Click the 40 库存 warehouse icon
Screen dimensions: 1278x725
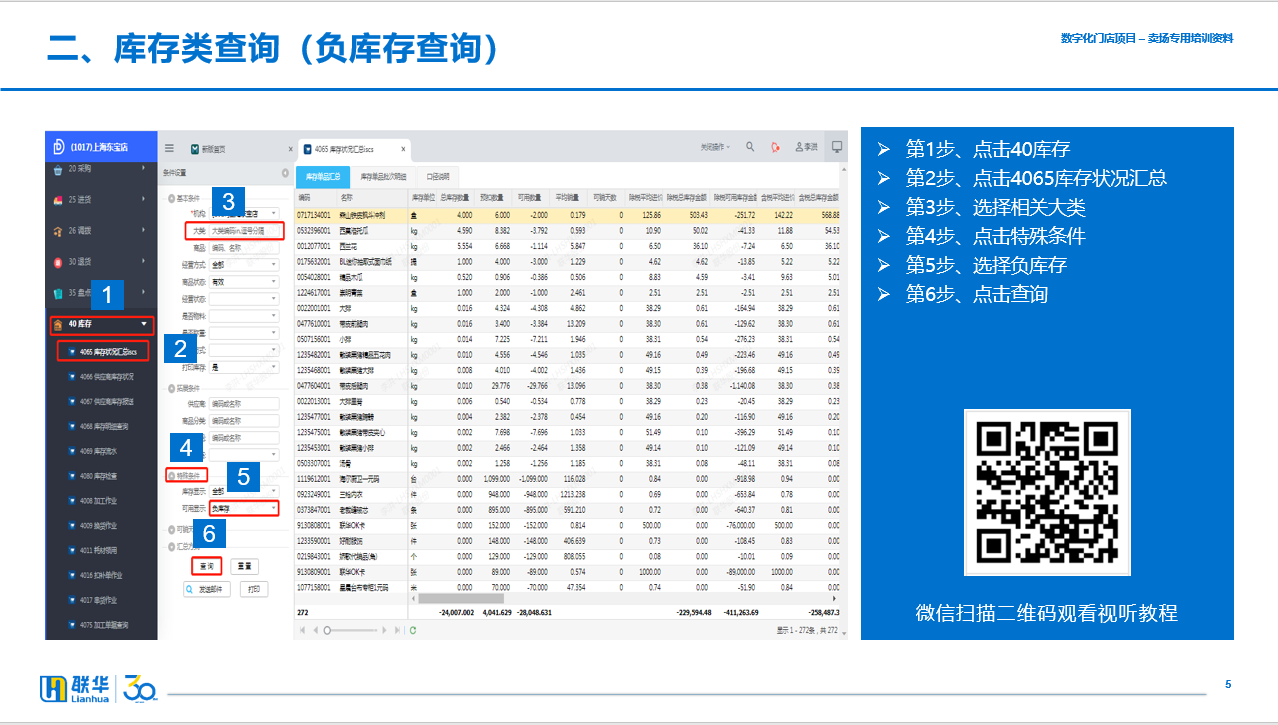tap(58, 324)
